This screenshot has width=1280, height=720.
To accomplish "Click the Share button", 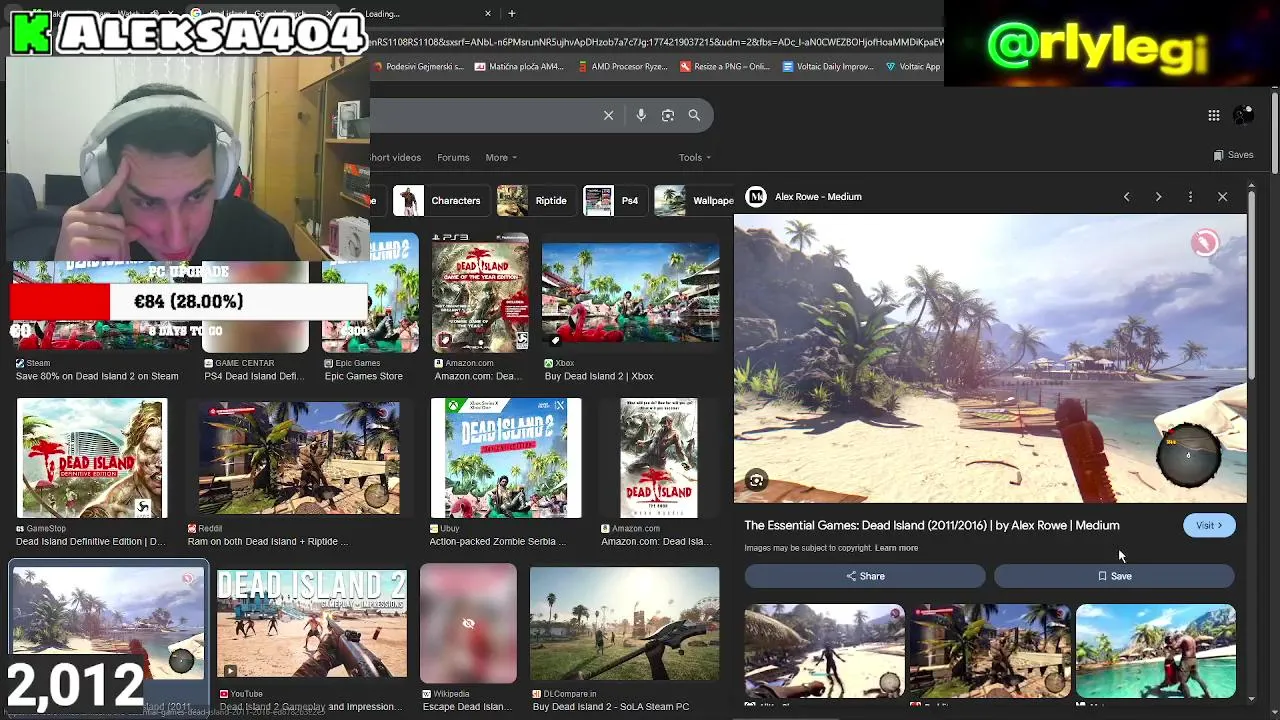I will tap(865, 576).
